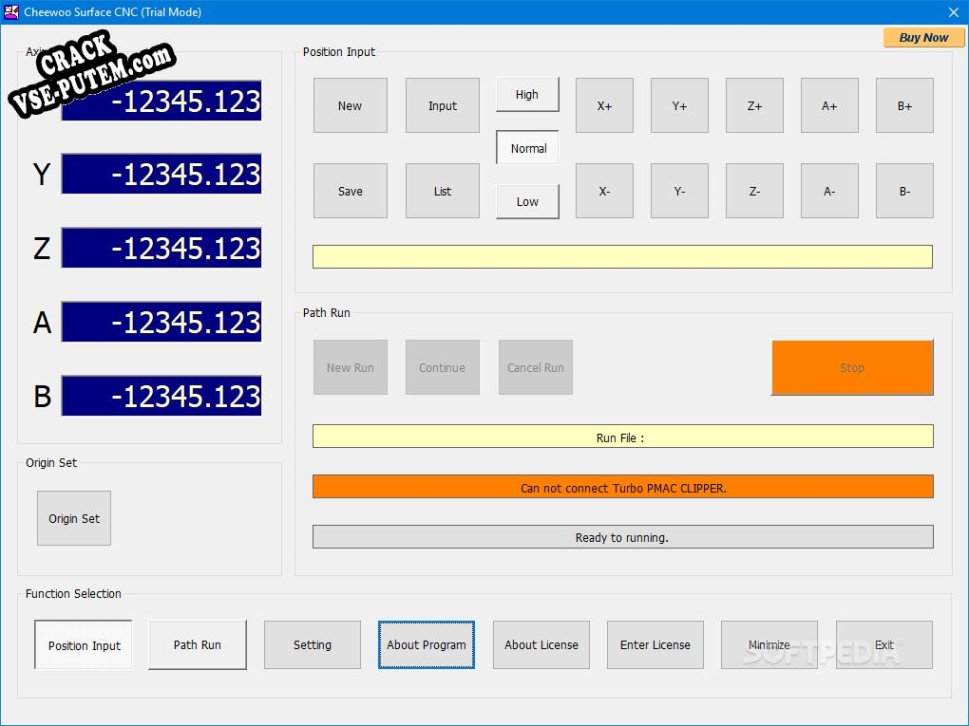Click the Origin Set button
969x726 pixels.
(74, 518)
